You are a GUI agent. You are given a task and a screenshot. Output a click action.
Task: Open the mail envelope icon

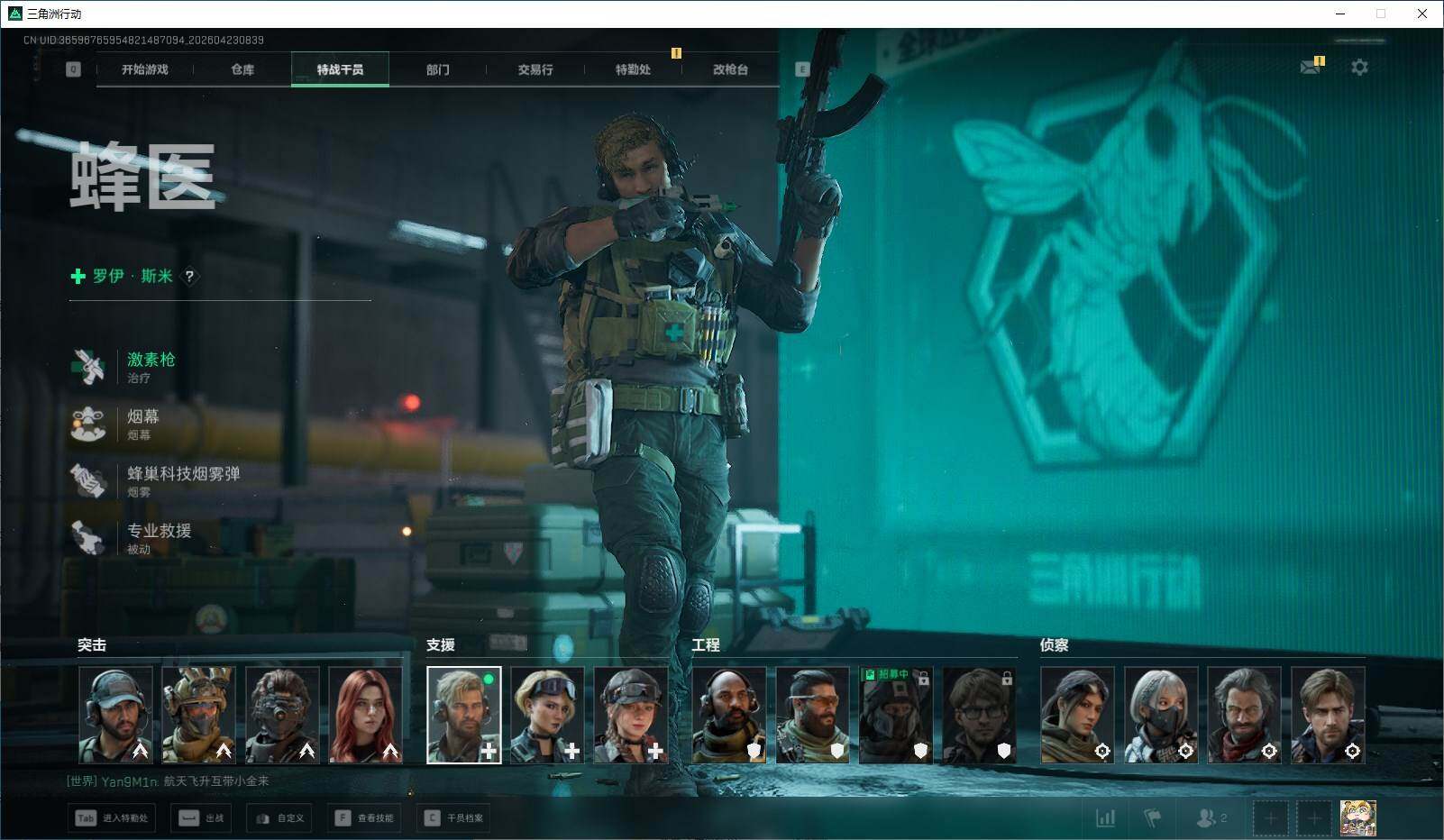[1311, 68]
